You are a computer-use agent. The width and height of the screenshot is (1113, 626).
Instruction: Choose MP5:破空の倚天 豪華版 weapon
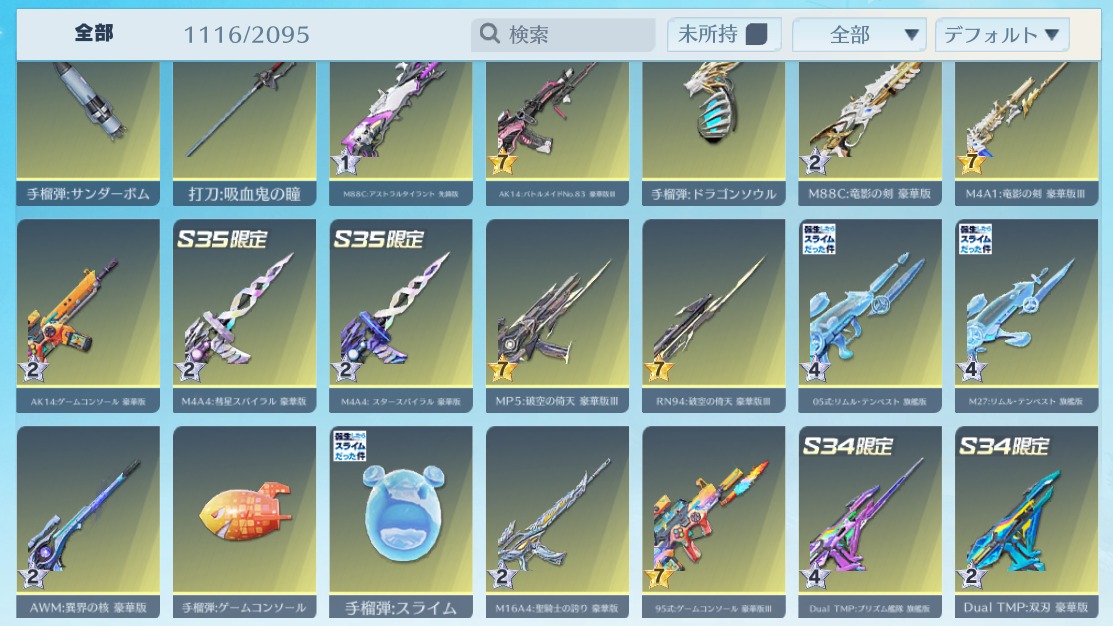click(557, 316)
